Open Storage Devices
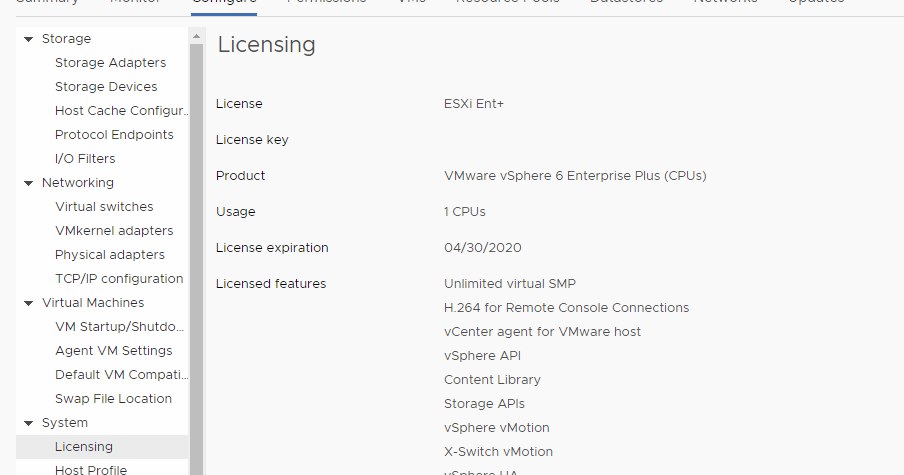904x475 pixels. (x=106, y=87)
